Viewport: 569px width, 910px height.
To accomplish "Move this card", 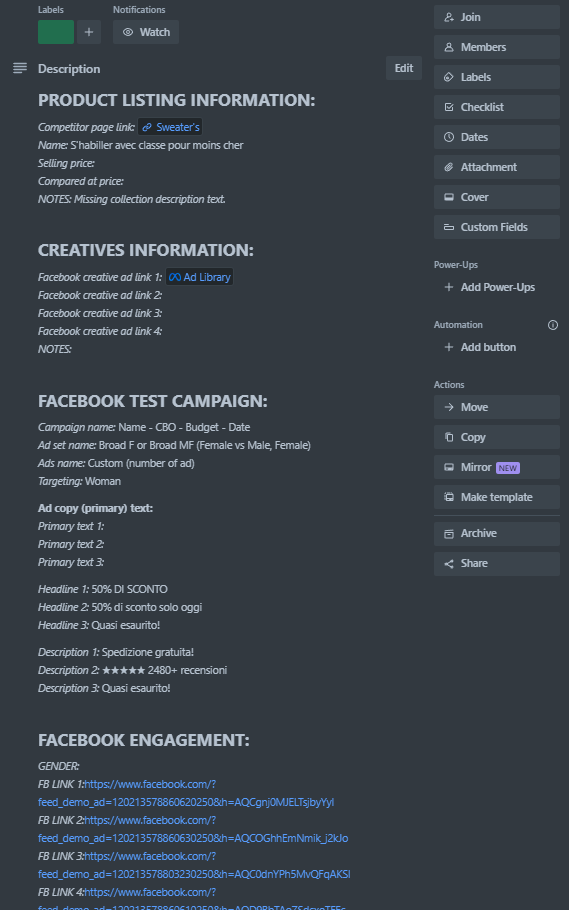I will click(496, 407).
